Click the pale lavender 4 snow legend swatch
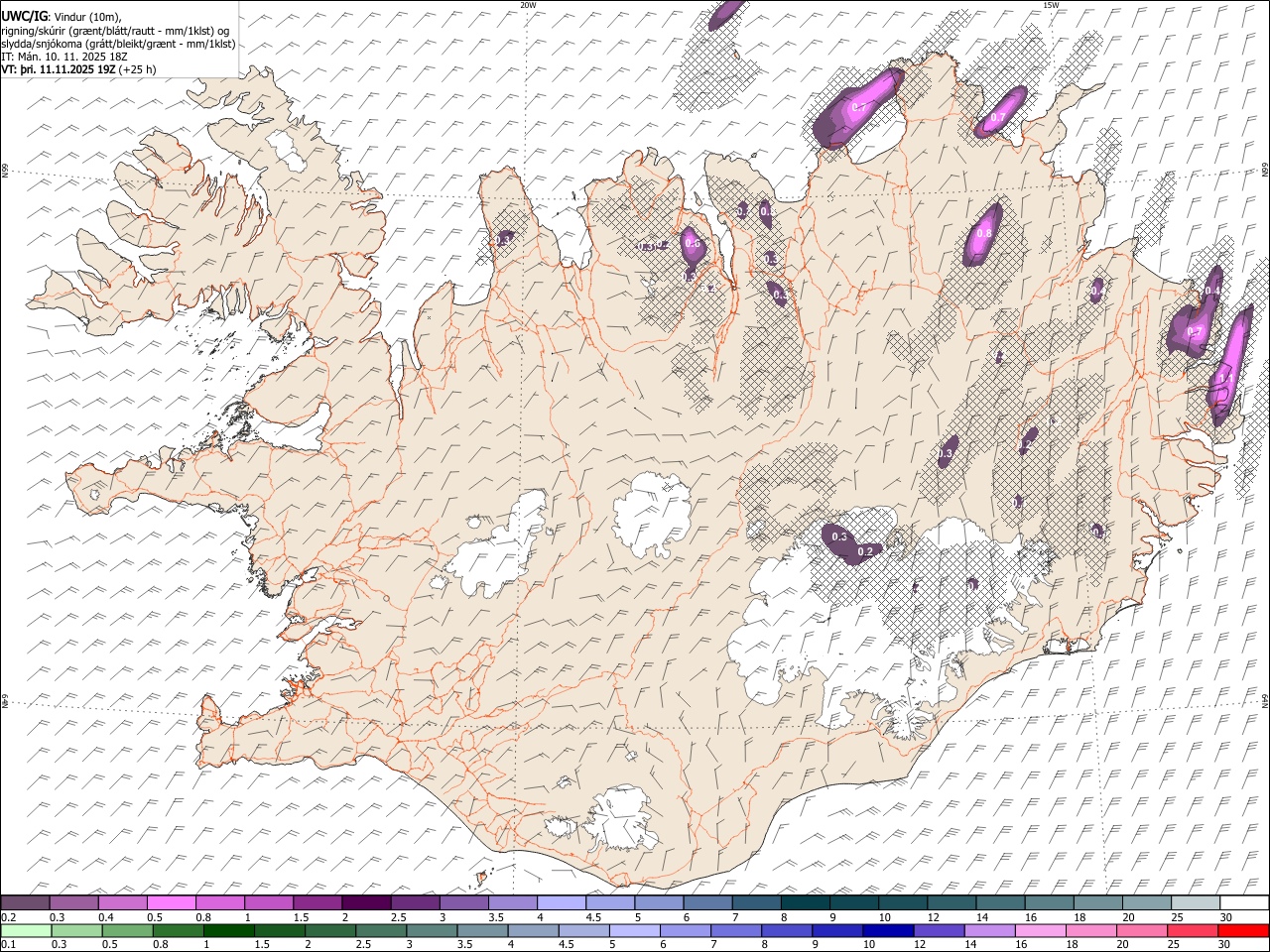Viewport: 1270px width, 952px height. click(x=562, y=902)
